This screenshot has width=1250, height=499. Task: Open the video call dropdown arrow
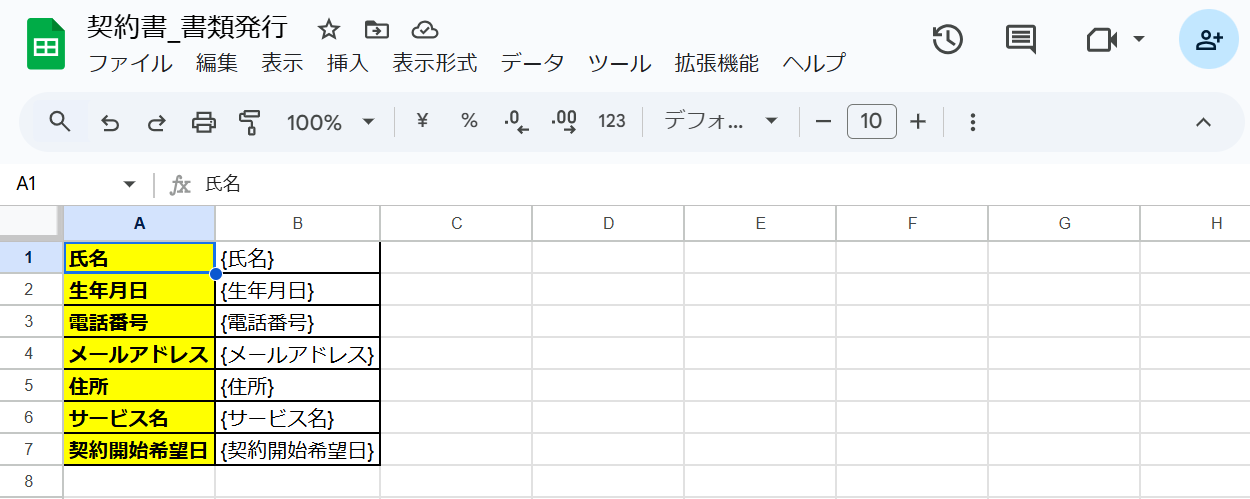click(x=1138, y=39)
